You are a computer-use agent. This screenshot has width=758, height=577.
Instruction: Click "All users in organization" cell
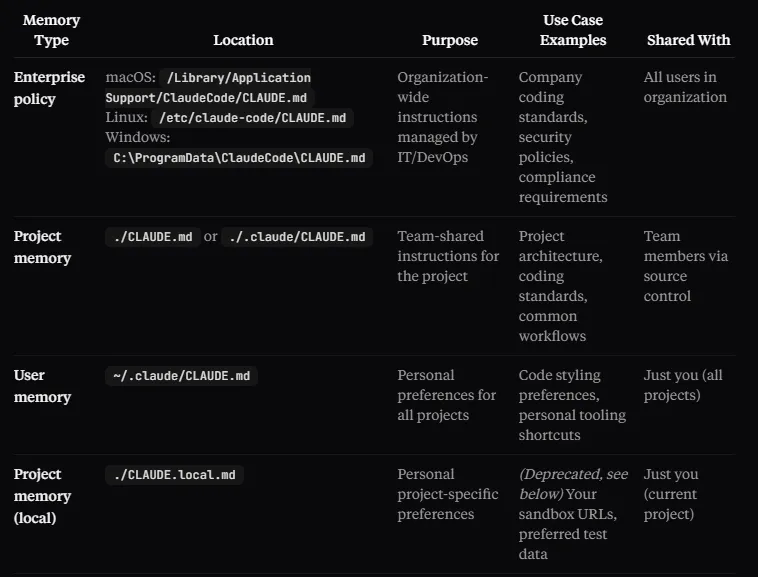(685, 87)
